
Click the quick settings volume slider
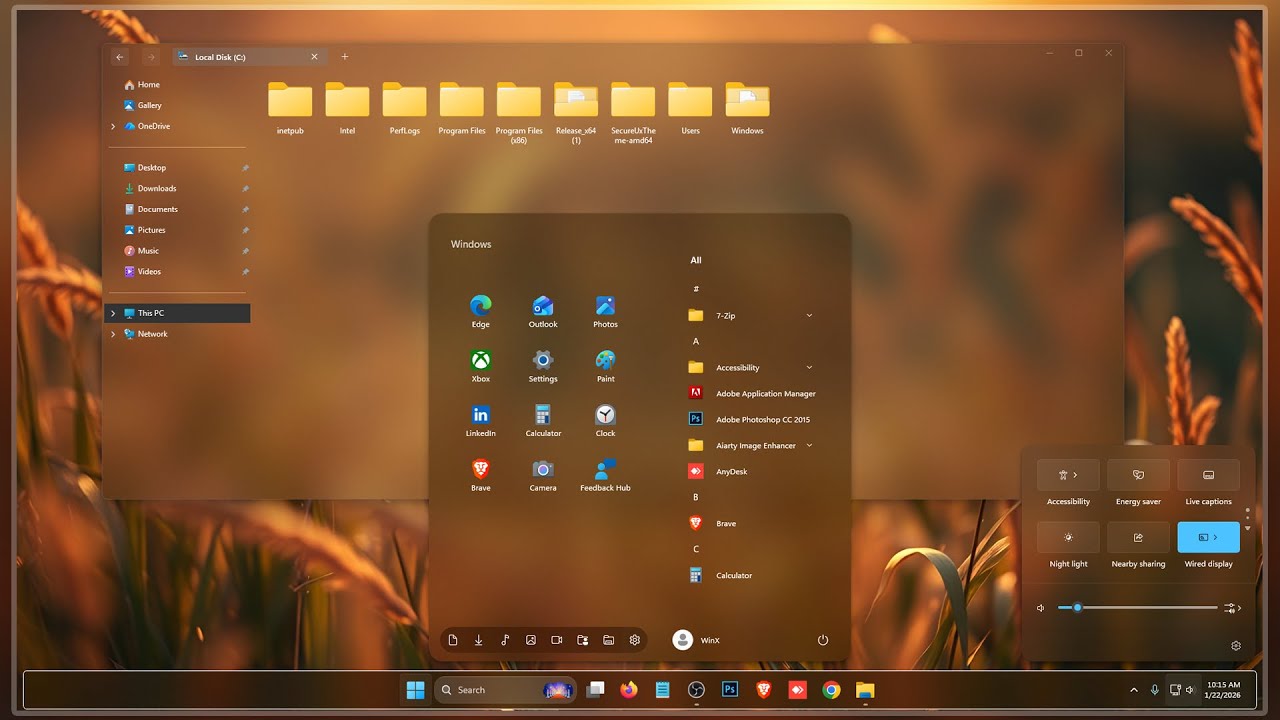click(x=1138, y=608)
